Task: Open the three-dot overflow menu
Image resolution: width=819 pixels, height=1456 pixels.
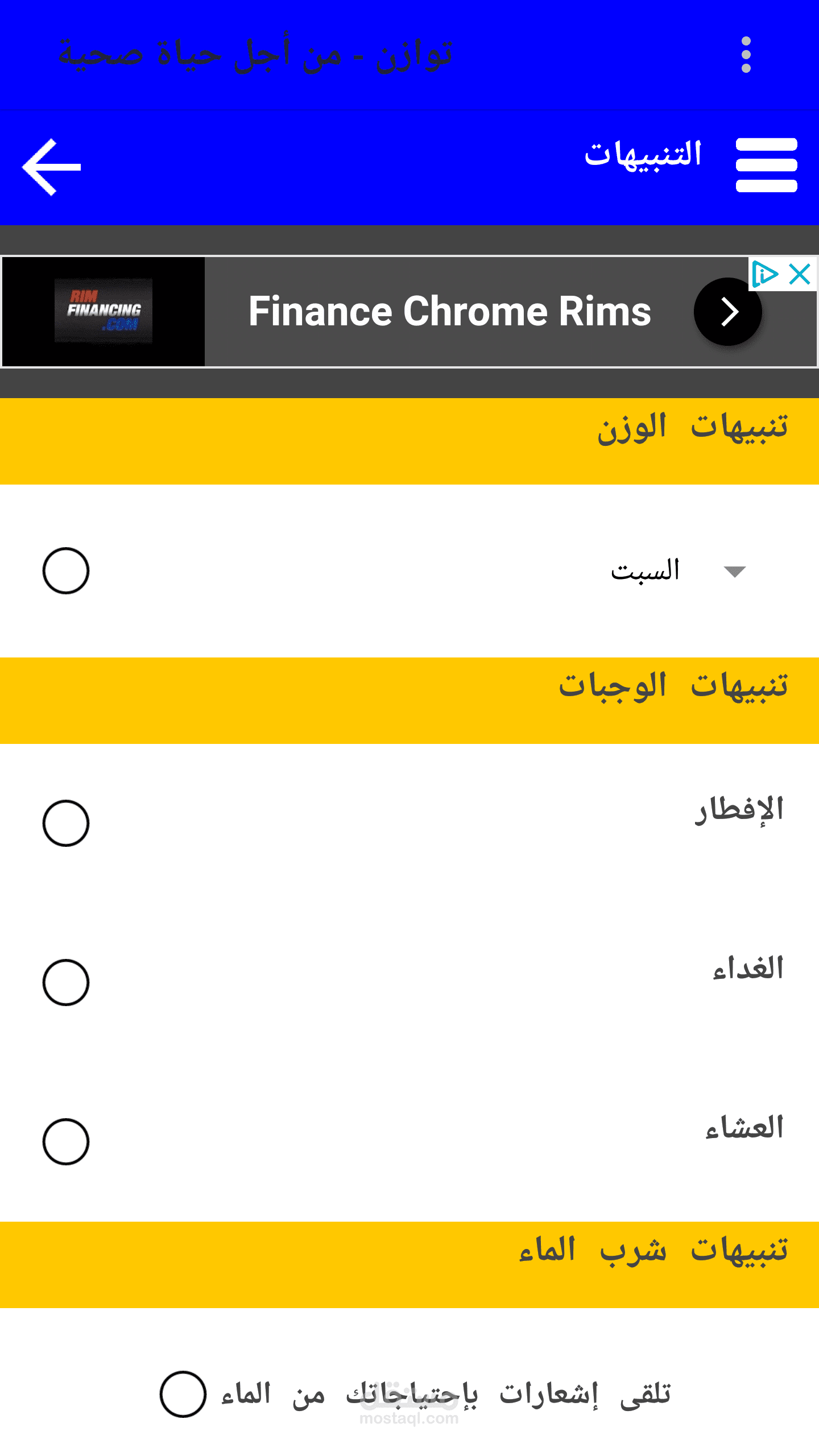Action: (746, 55)
